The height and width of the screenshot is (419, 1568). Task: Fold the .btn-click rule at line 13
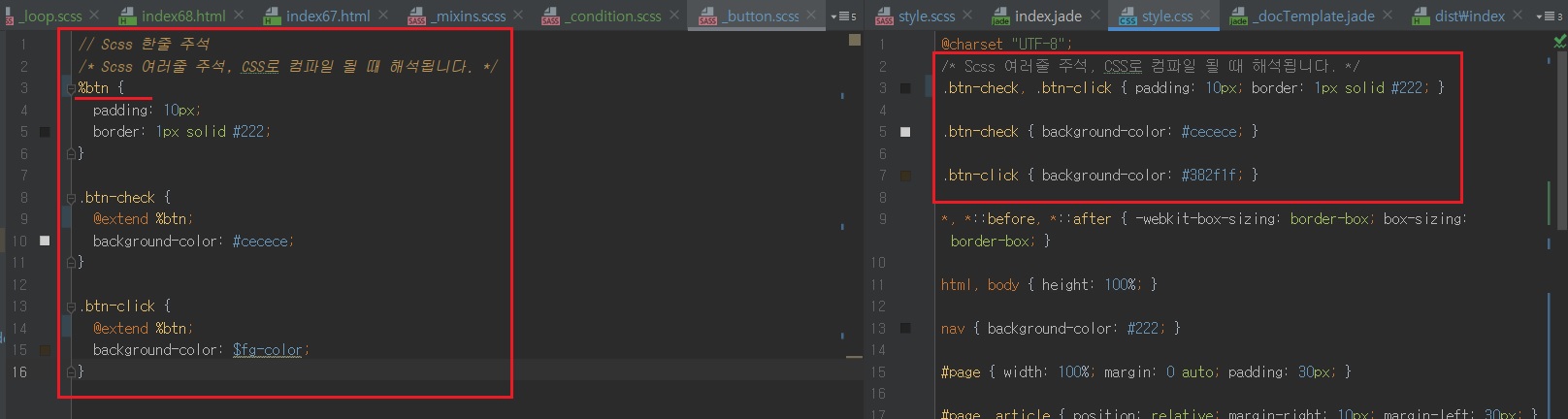click(71, 306)
